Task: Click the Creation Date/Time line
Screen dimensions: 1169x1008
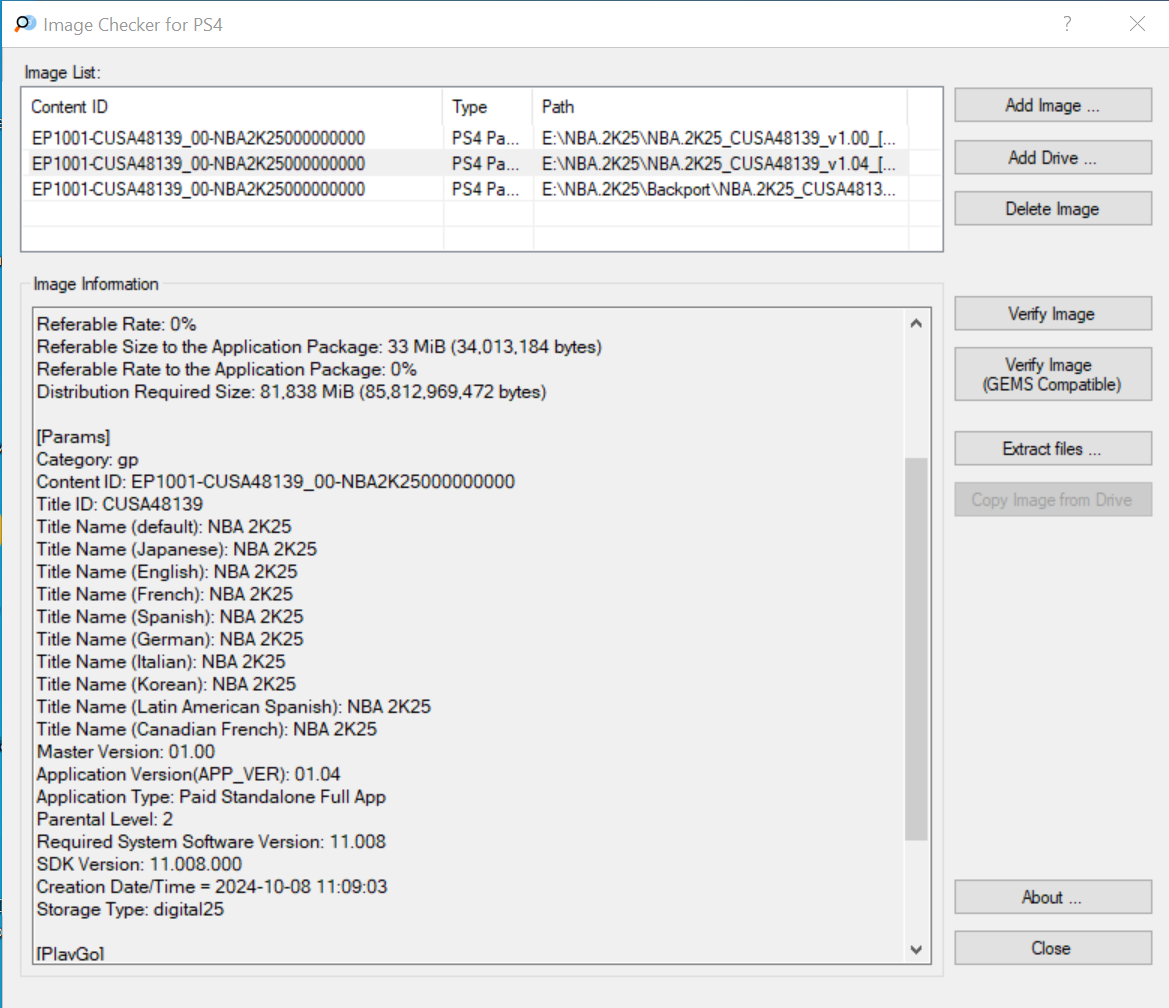Action: [x=212, y=886]
